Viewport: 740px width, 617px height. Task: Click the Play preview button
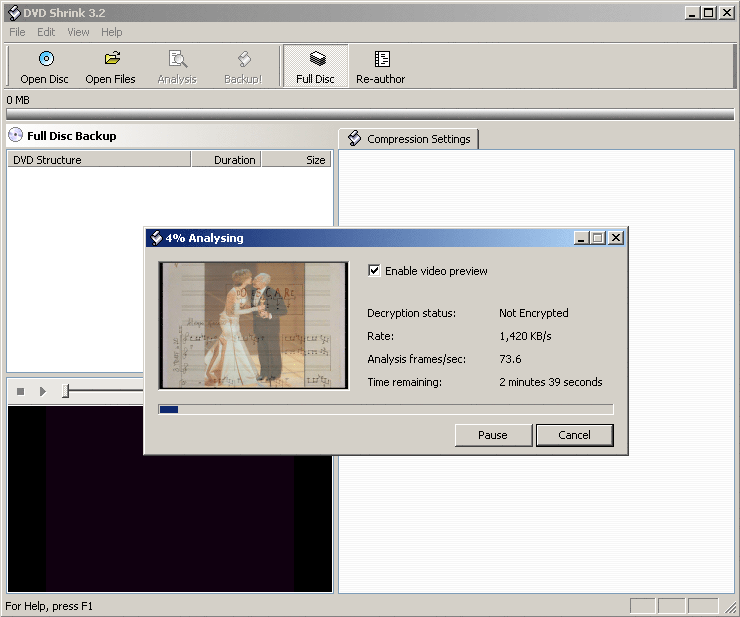42,391
